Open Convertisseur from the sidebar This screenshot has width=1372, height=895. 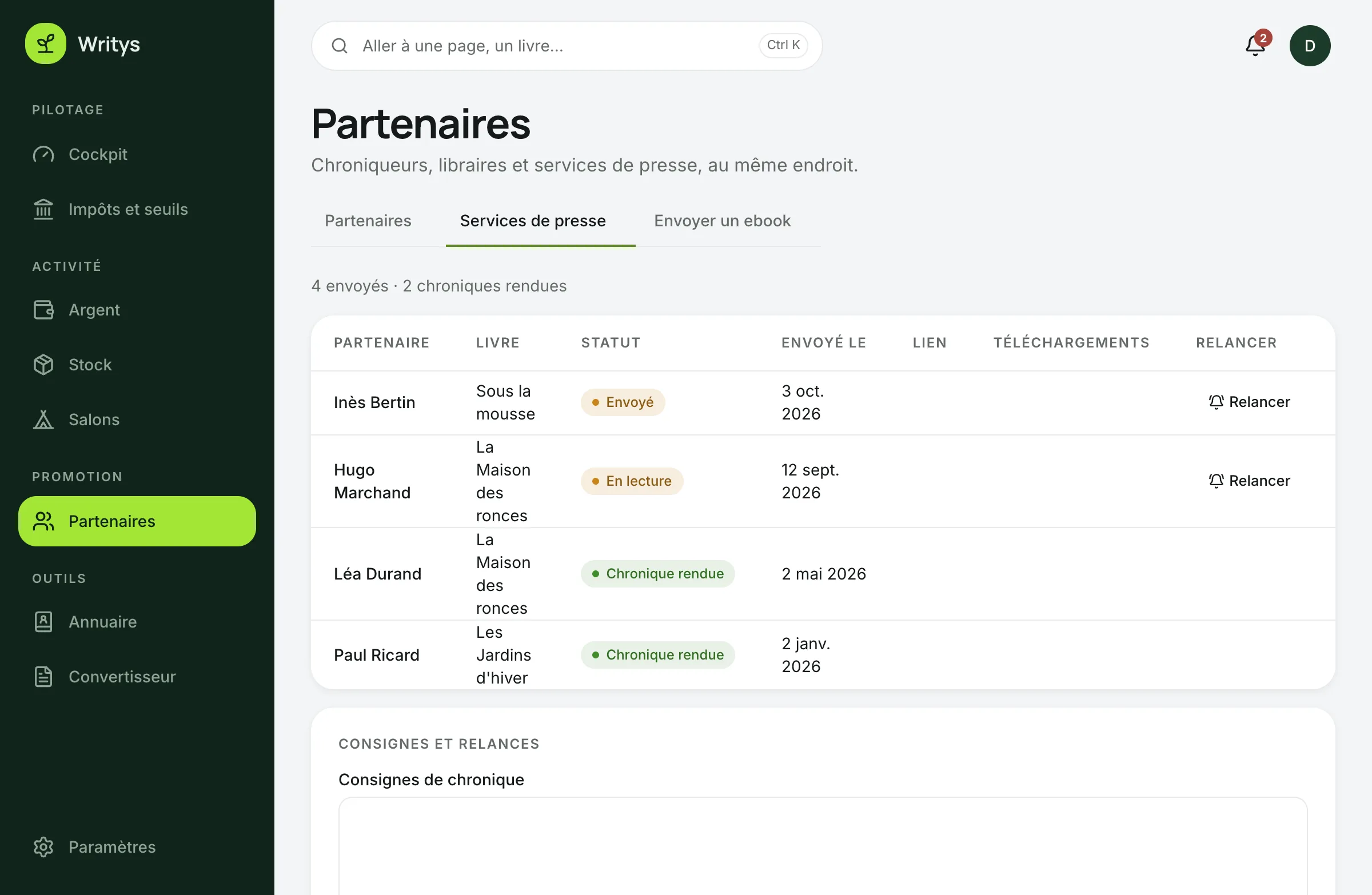click(137, 677)
